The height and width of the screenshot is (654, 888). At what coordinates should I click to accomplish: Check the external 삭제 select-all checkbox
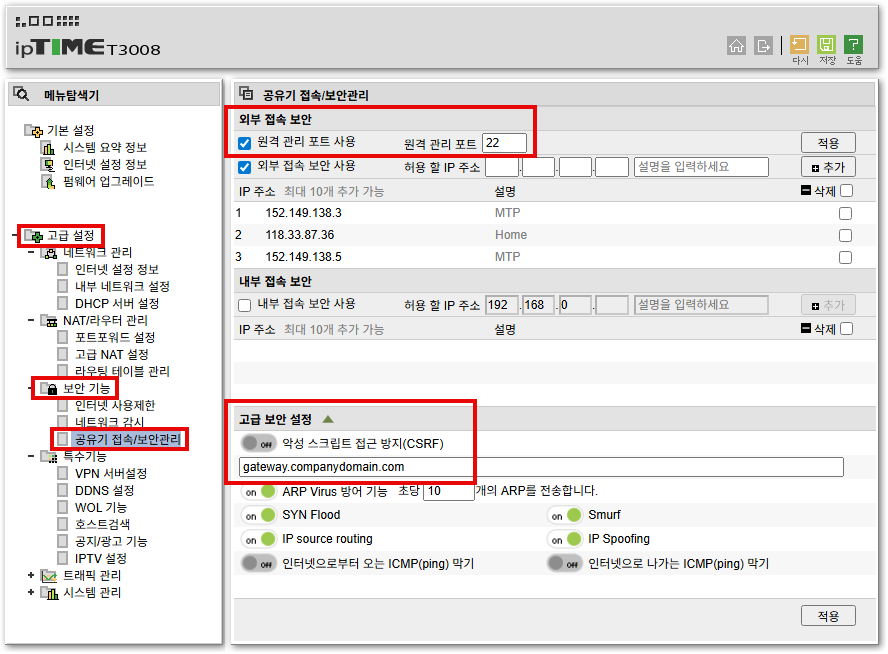tap(847, 191)
